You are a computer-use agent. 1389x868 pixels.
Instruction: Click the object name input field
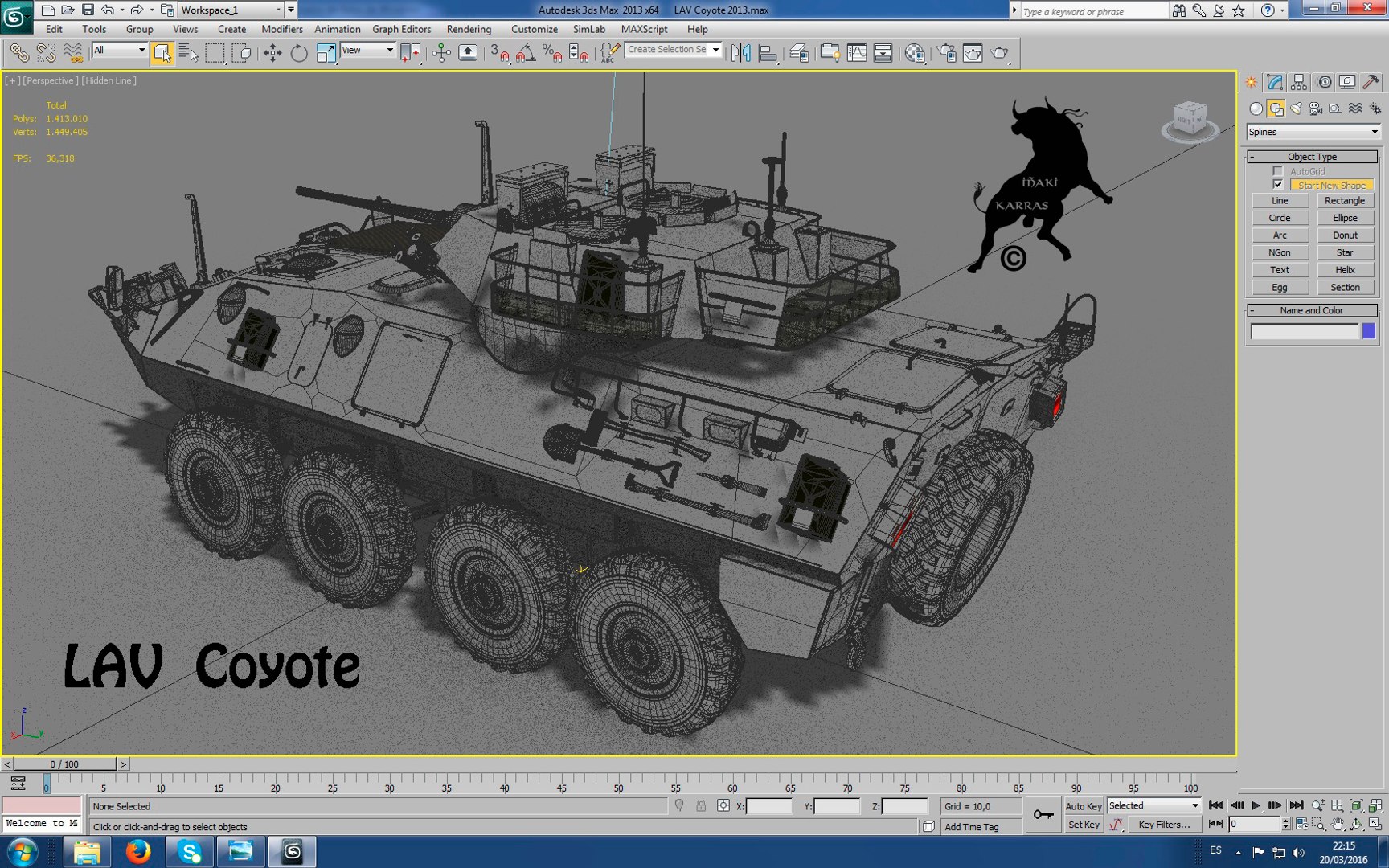[x=1305, y=331]
